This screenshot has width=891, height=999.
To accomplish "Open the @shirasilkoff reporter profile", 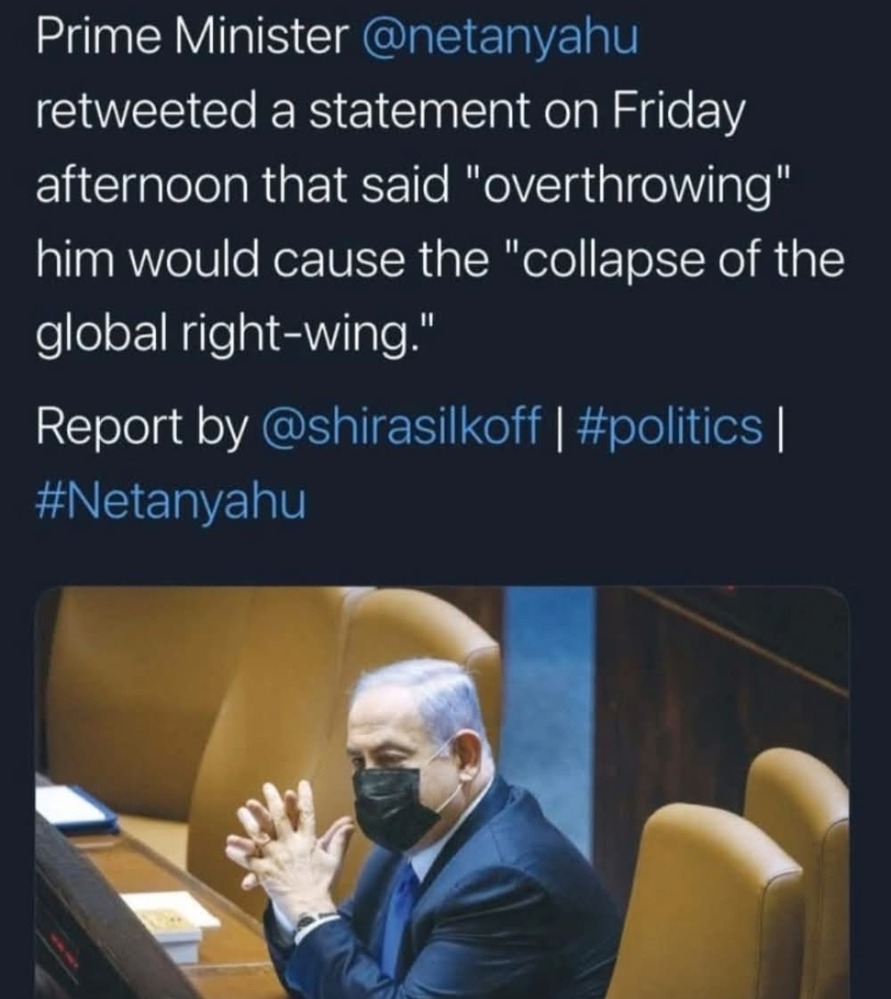I will (403, 428).
